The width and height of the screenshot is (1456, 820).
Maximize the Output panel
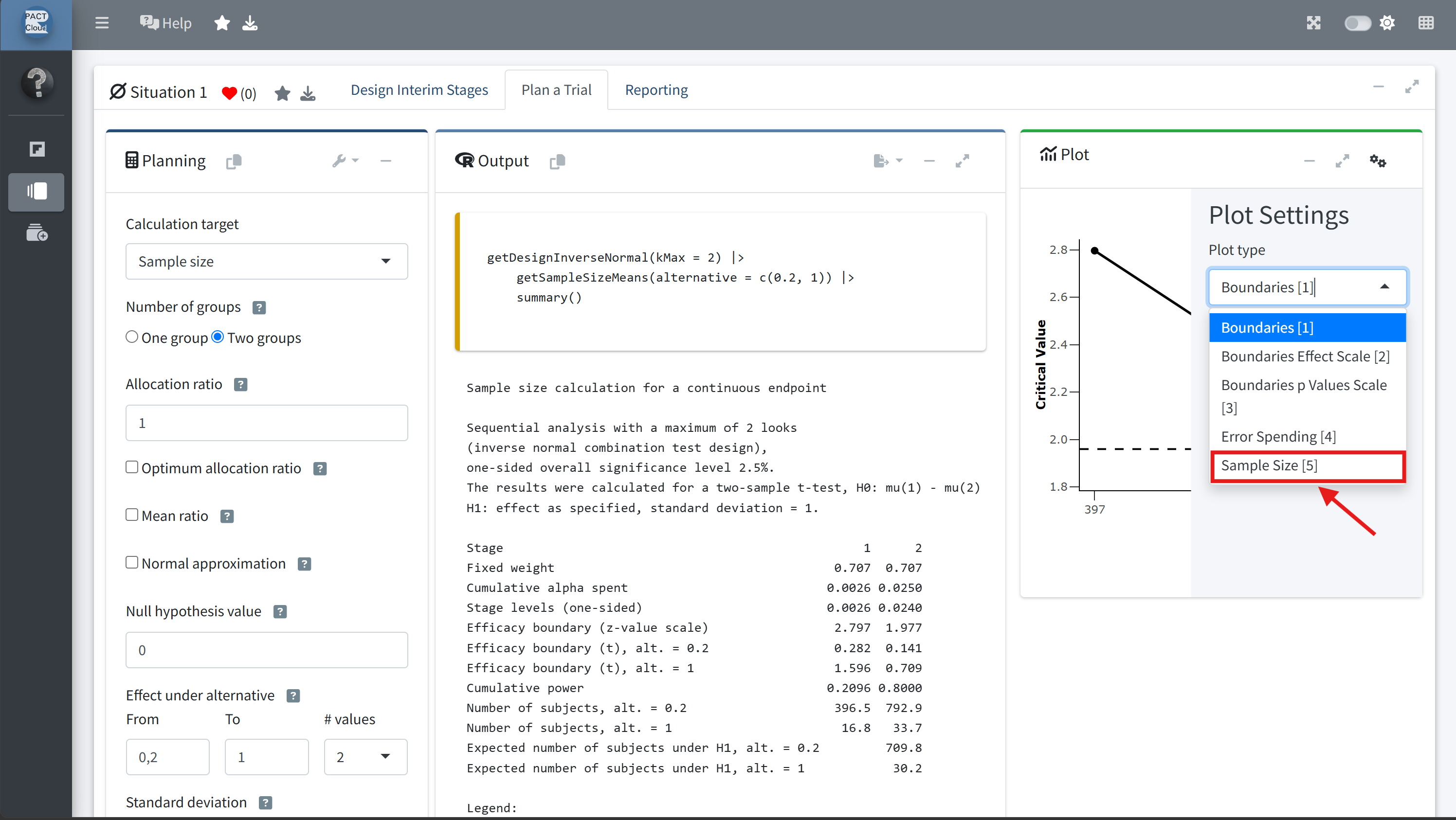pyautogui.click(x=962, y=161)
